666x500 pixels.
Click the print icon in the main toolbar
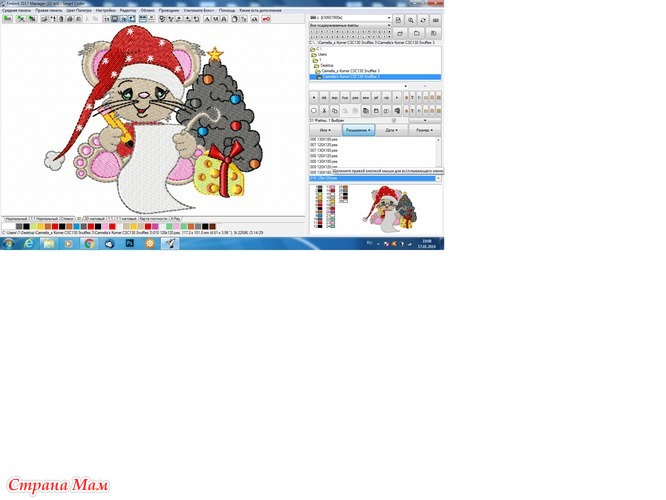pyautogui.click(x=70, y=19)
